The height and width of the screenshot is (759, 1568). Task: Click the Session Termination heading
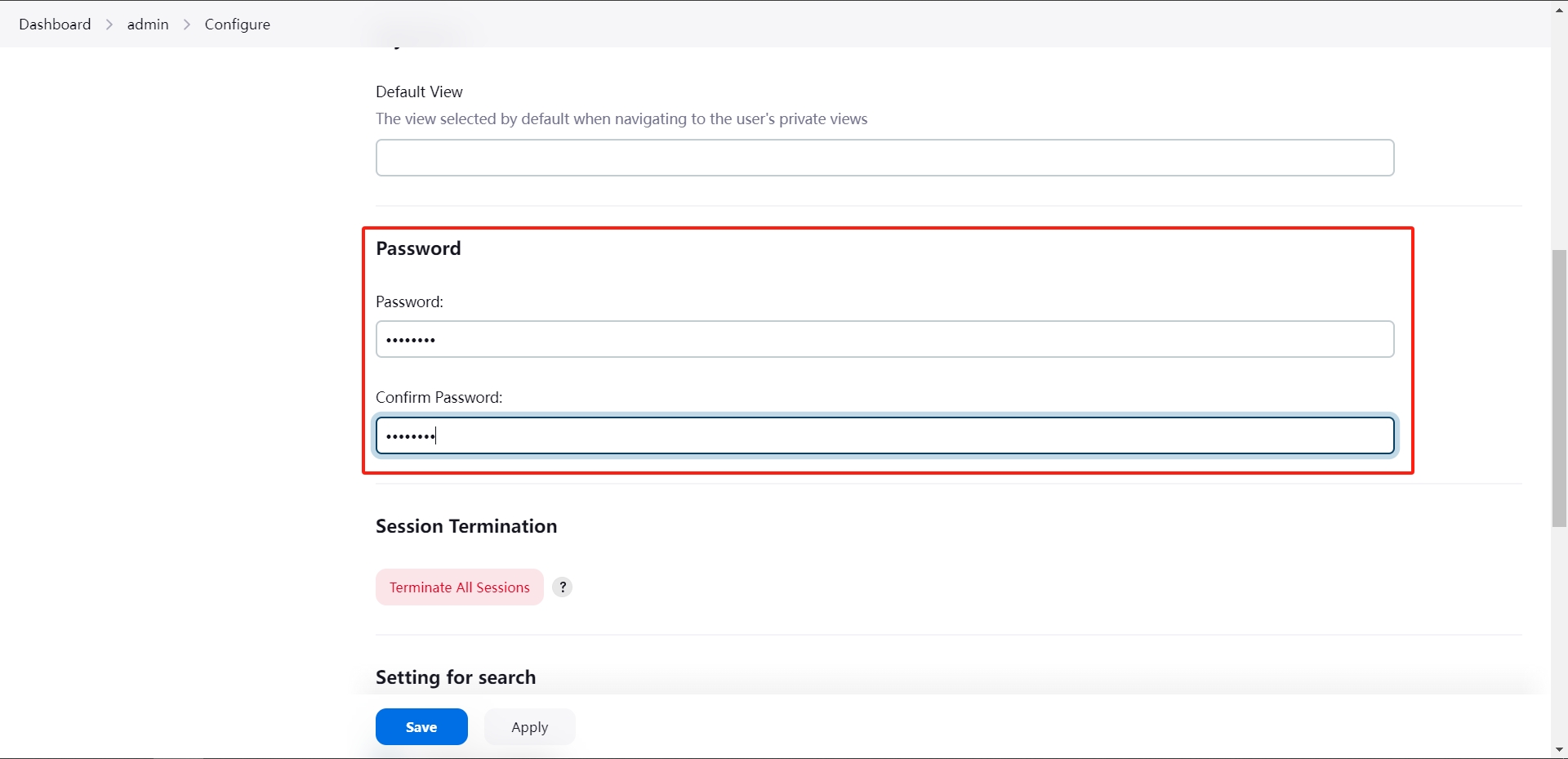[466, 526]
